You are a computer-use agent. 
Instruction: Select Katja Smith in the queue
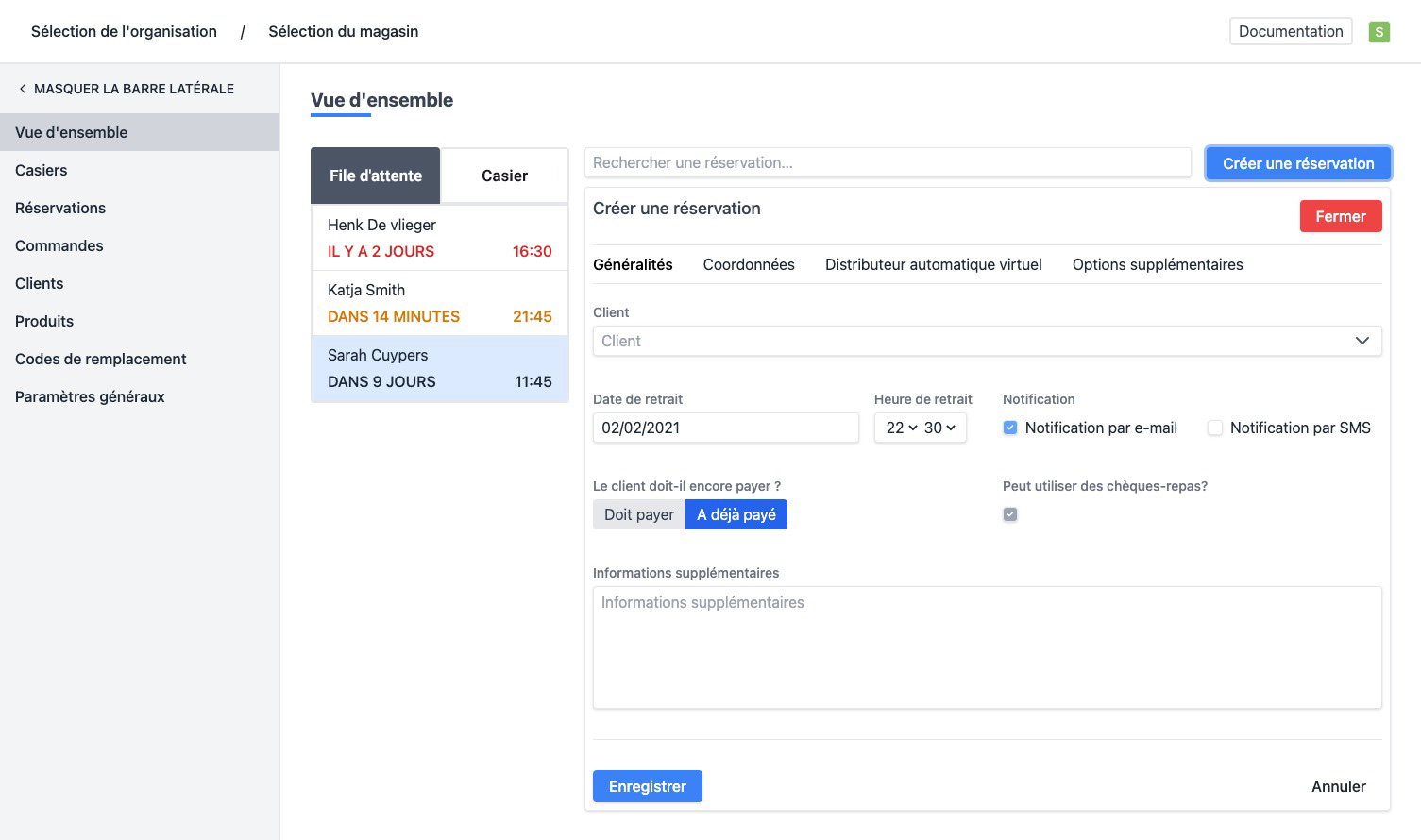[x=439, y=303]
